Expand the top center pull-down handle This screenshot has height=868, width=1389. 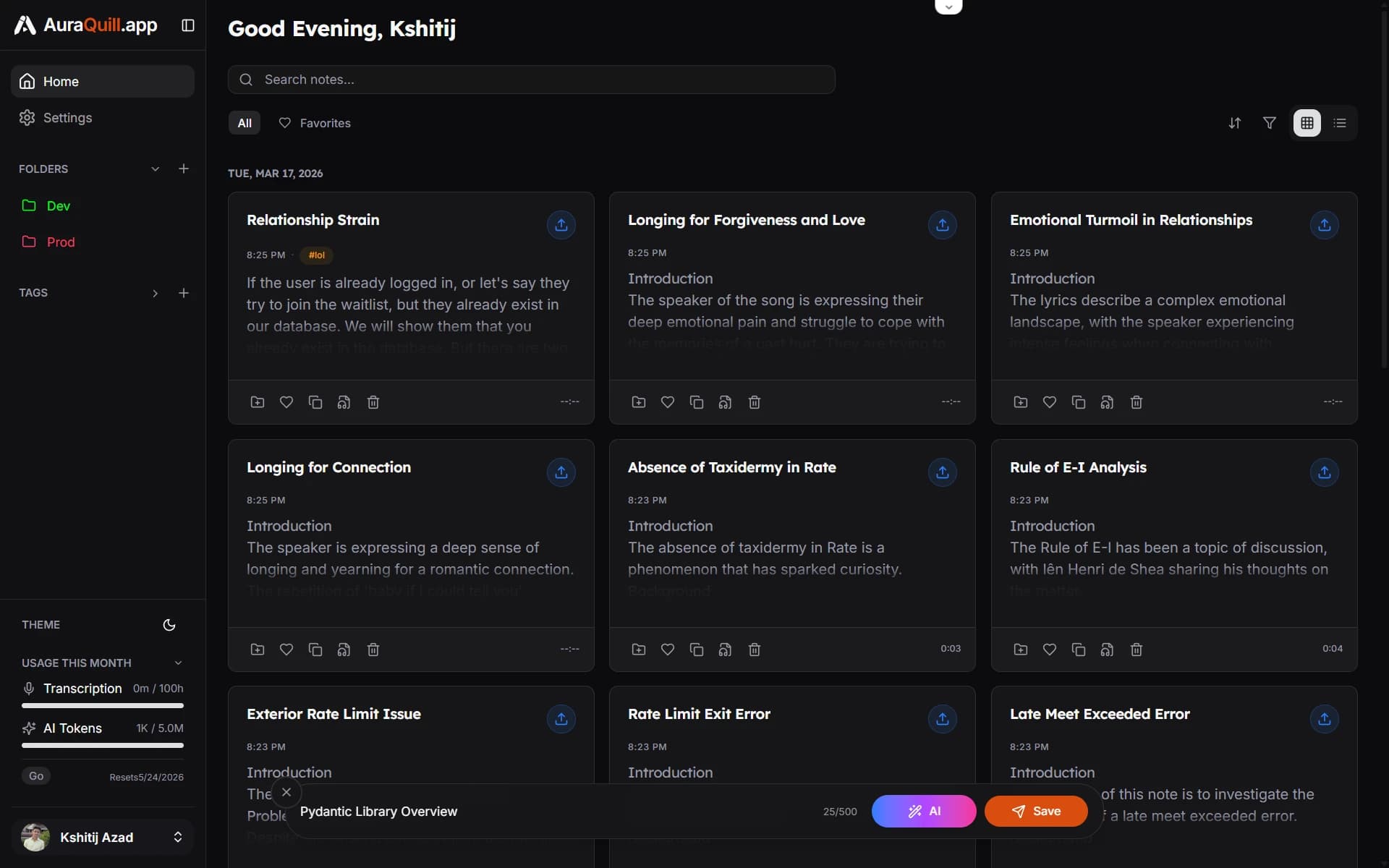948,7
